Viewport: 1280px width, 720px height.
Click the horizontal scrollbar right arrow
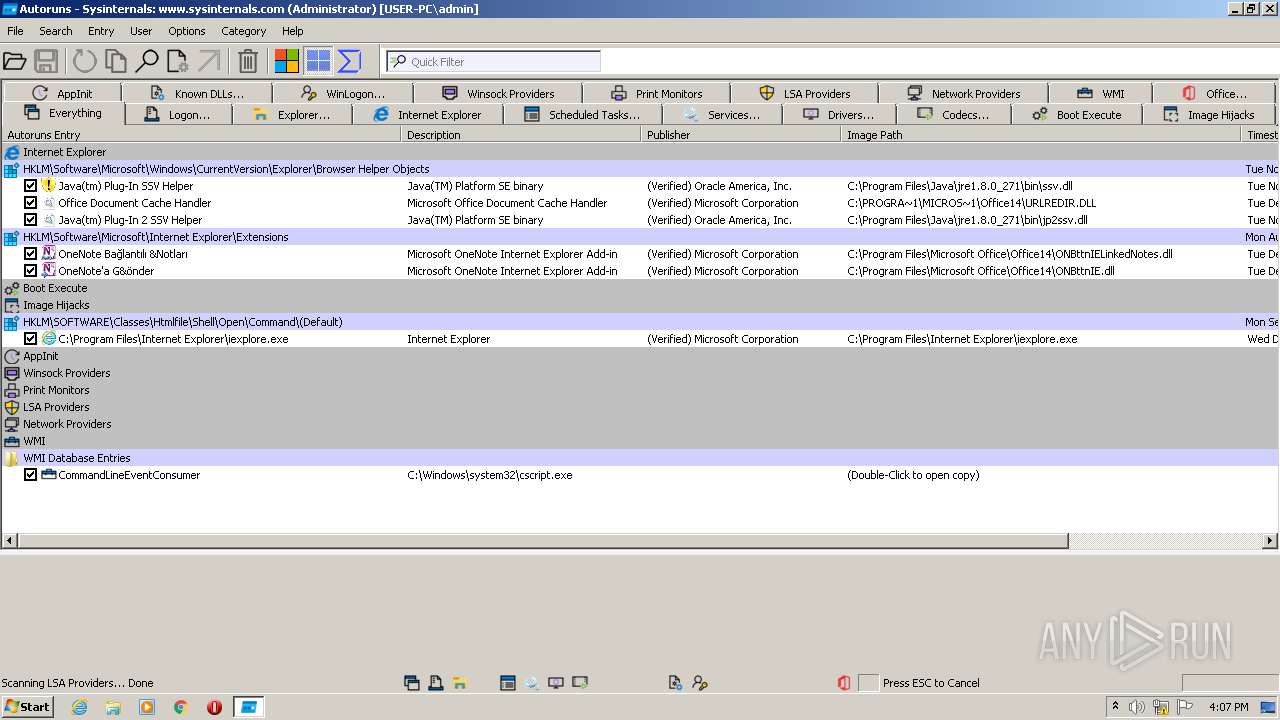[1270, 541]
